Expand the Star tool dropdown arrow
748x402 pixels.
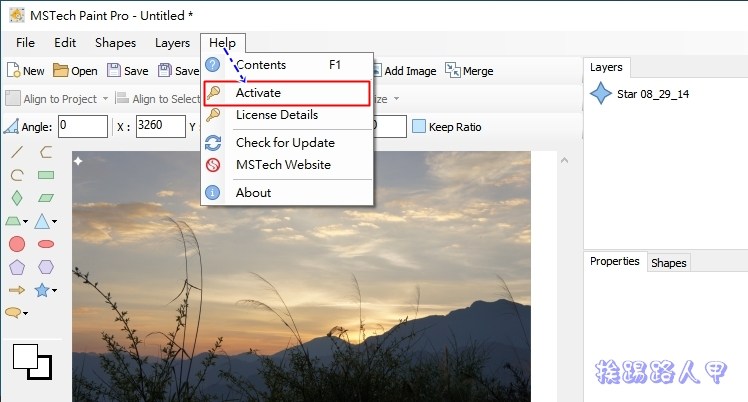(x=54, y=290)
